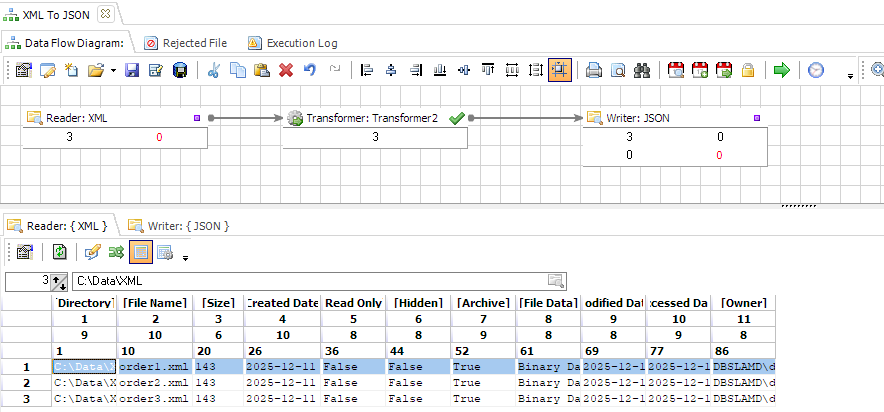Click purple square on Reader: XML node
The image size is (884, 412).
pos(197,118)
